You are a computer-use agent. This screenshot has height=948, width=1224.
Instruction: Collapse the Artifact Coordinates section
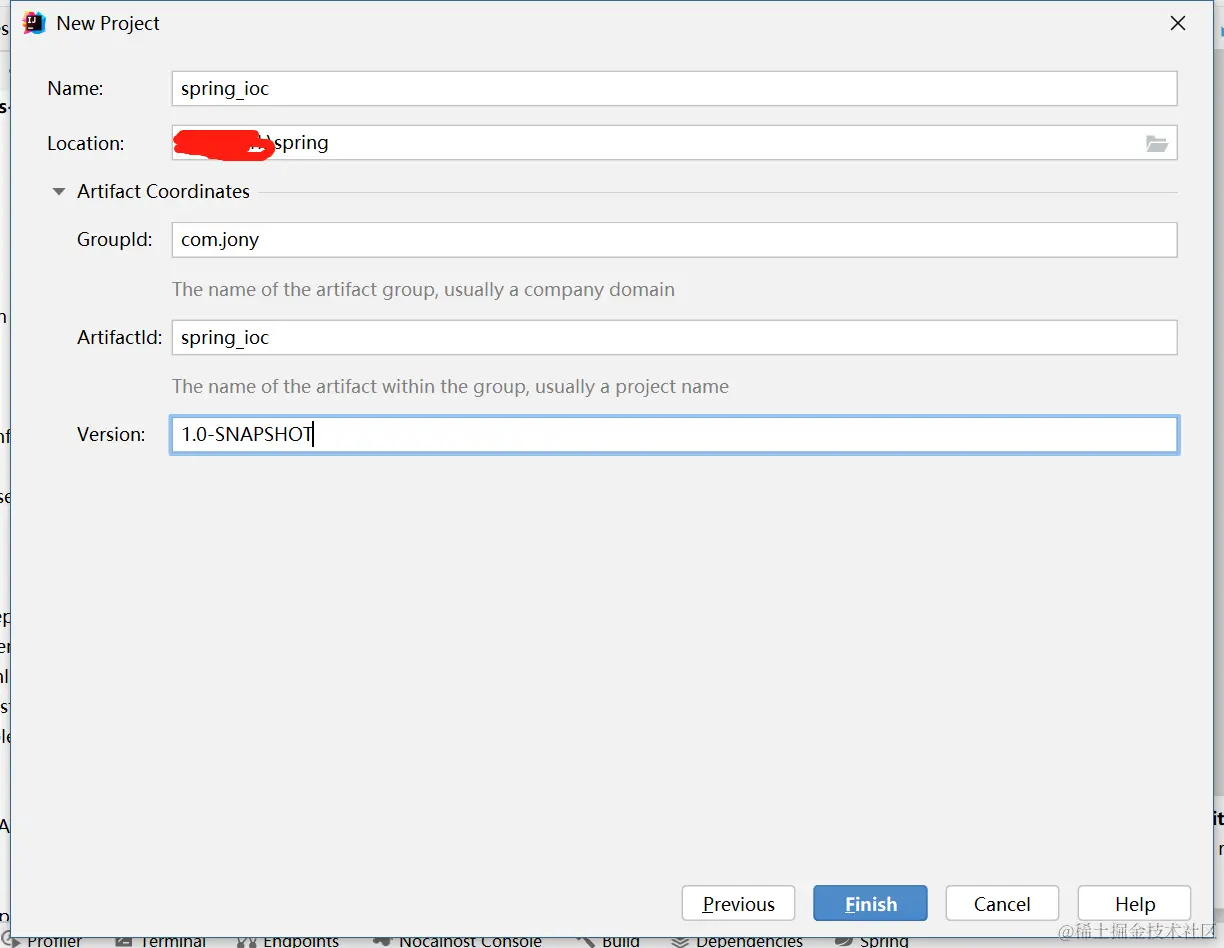pyautogui.click(x=59, y=191)
